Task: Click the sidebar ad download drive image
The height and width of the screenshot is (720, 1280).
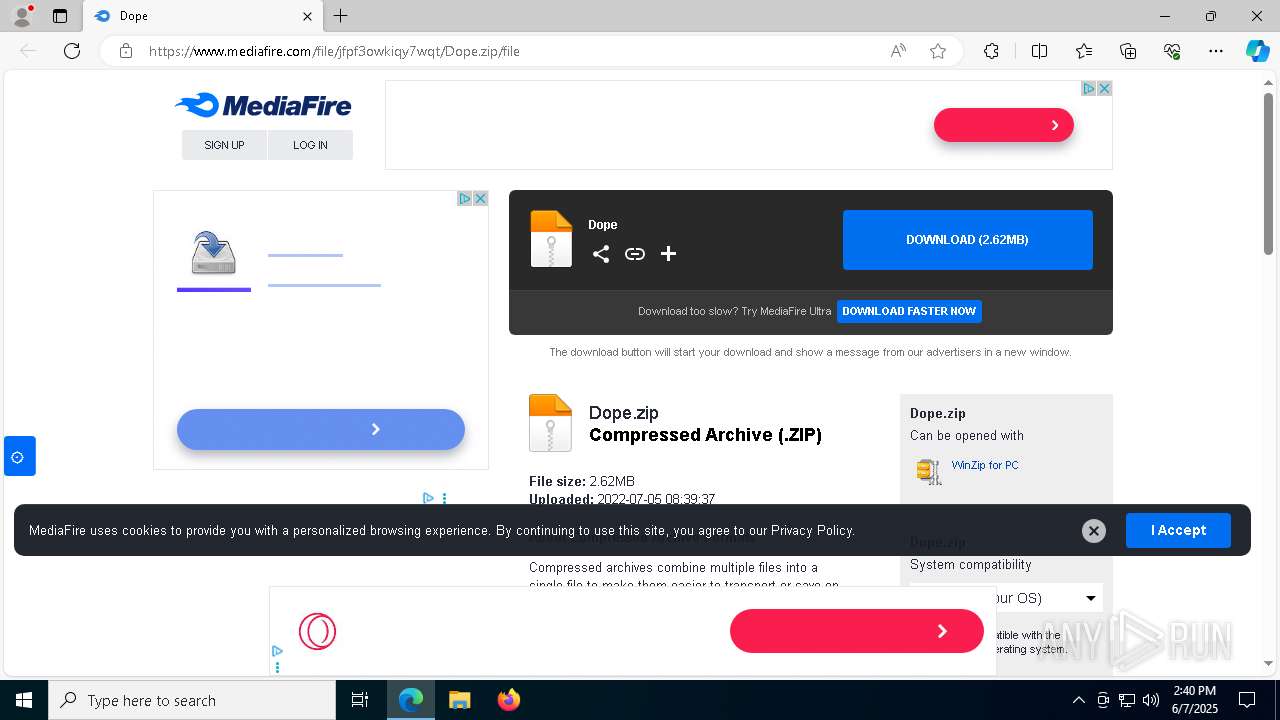Action: coord(214,252)
